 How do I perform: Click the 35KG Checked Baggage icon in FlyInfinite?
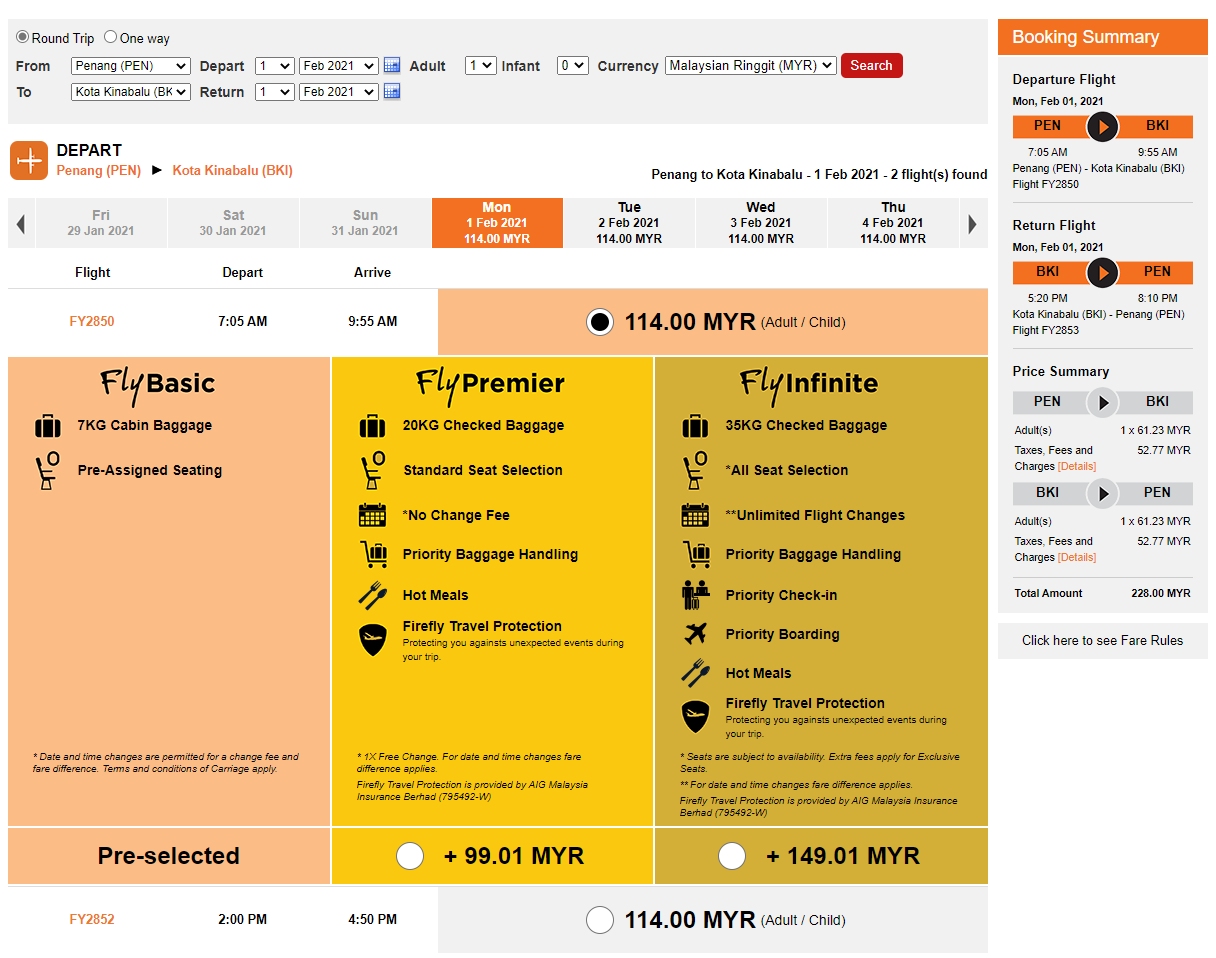(696, 425)
